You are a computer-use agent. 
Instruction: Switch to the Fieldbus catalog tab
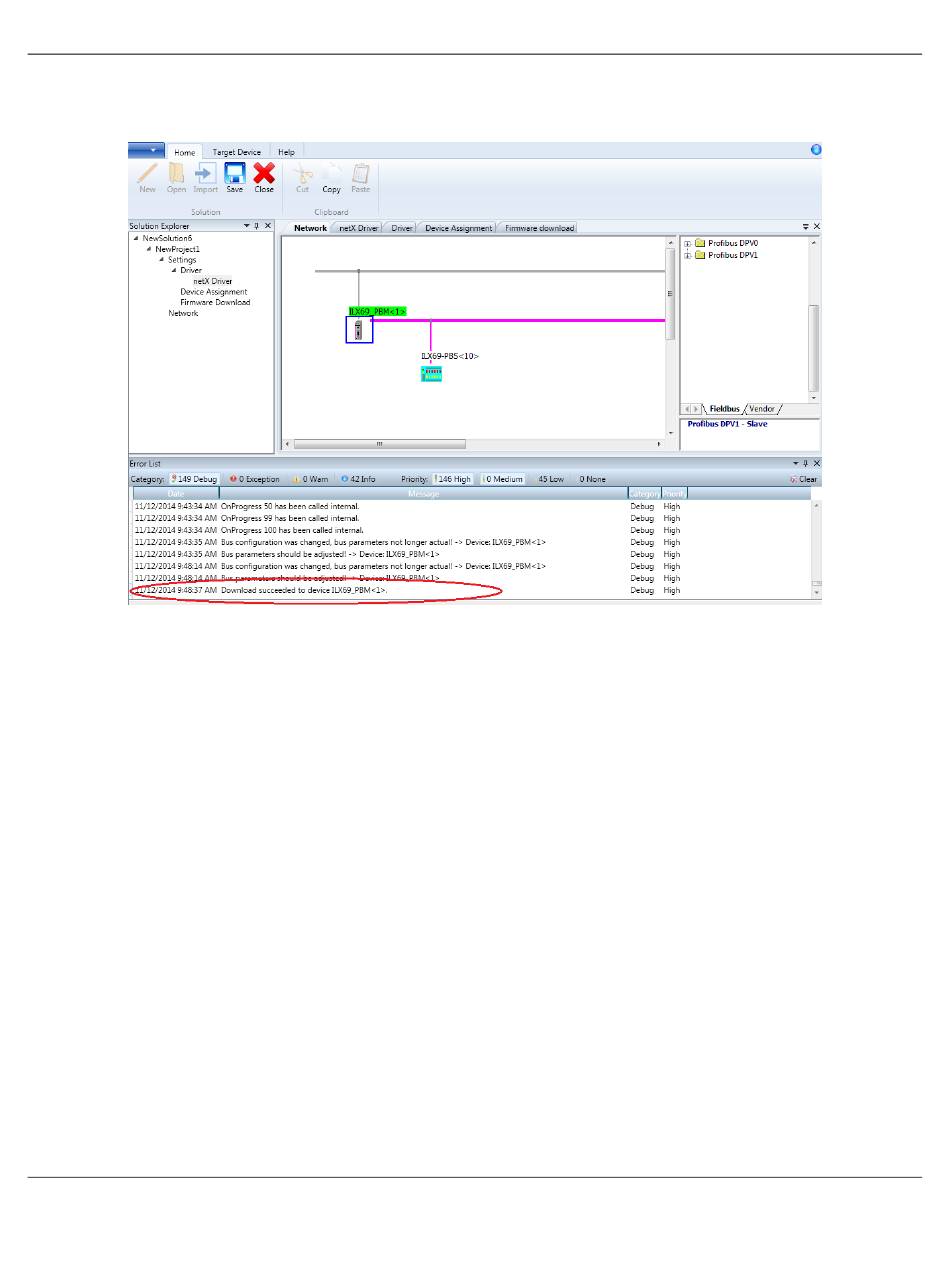pos(725,408)
